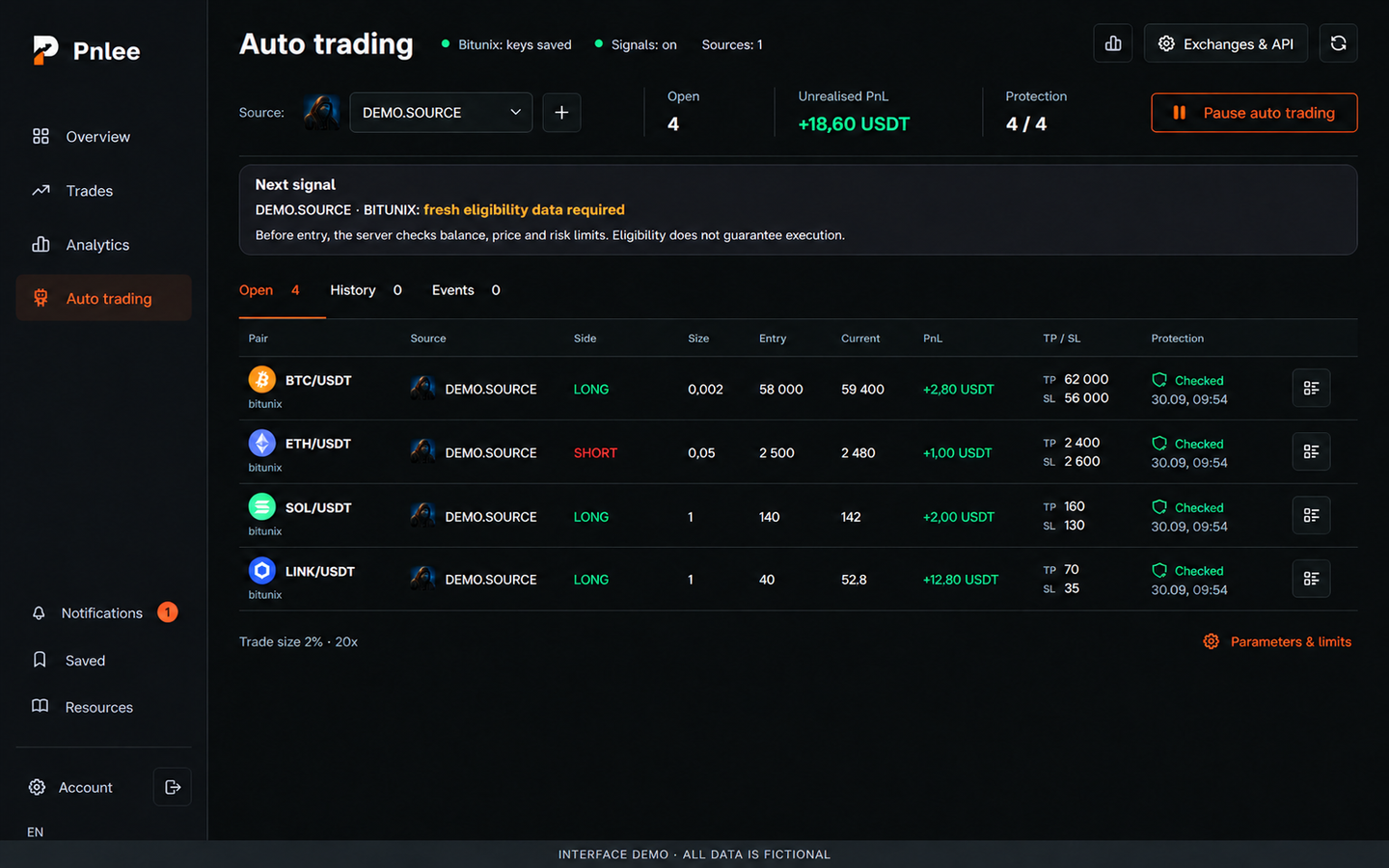Viewport: 1389px width, 868px height.
Task: Click DEMO.SOURCE avatar in BTC/USDT row
Action: point(422,389)
